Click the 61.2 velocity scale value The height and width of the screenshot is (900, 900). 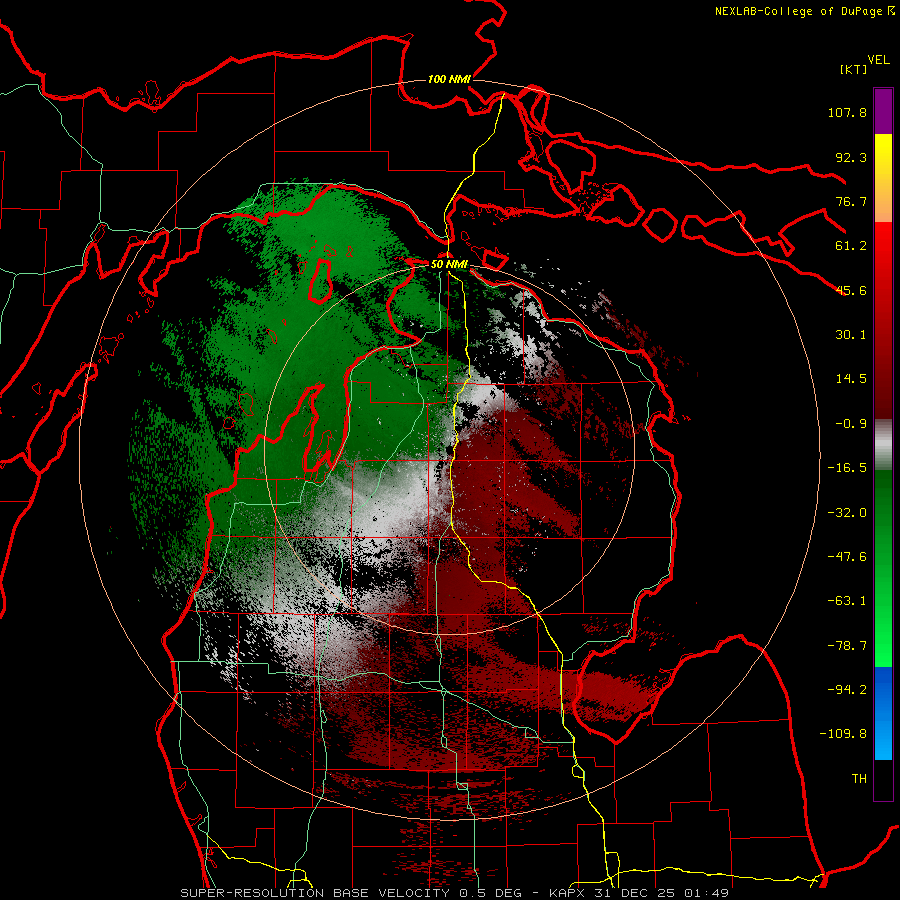pyautogui.click(x=851, y=246)
